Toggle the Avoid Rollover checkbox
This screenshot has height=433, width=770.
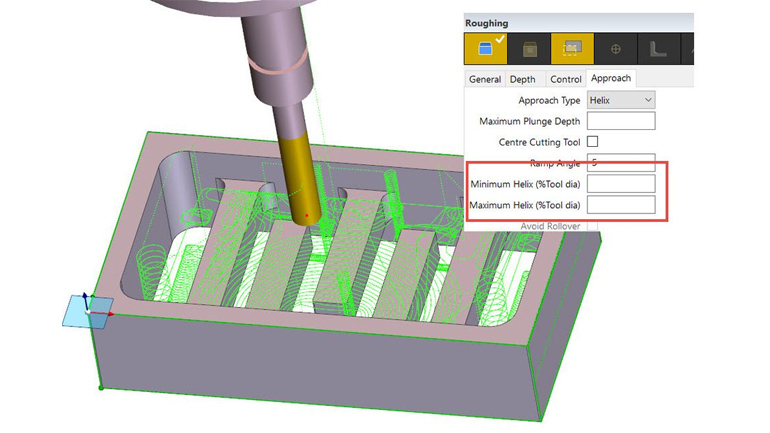point(593,226)
